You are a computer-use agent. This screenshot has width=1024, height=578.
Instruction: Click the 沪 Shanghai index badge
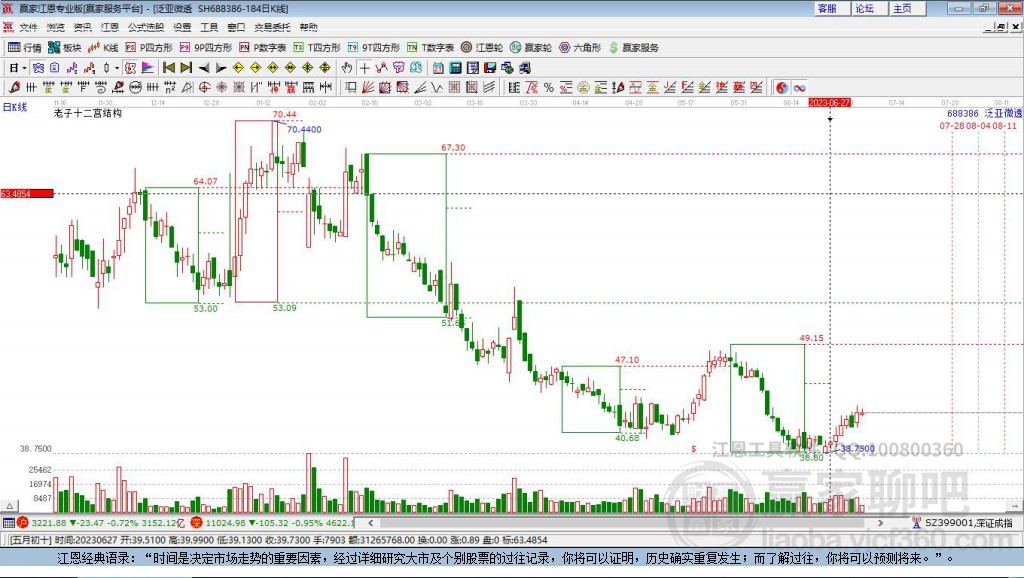(x=23, y=522)
